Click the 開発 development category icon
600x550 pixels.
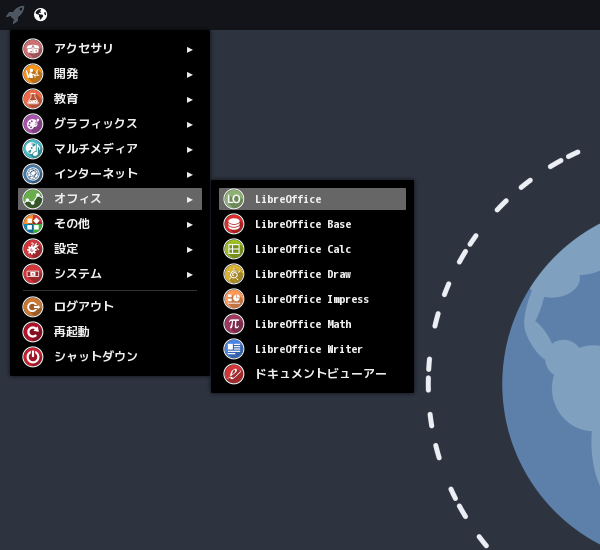click(x=33, y=74)
